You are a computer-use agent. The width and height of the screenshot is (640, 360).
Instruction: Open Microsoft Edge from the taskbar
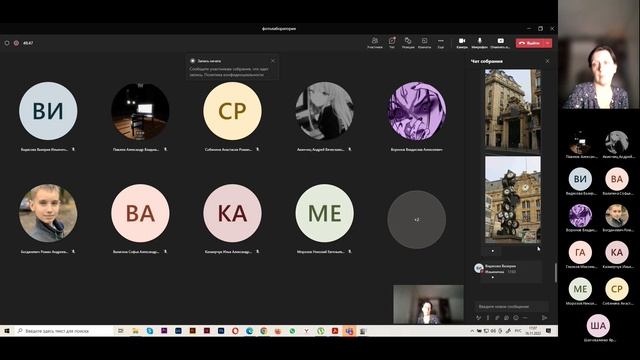click(249, 331)
